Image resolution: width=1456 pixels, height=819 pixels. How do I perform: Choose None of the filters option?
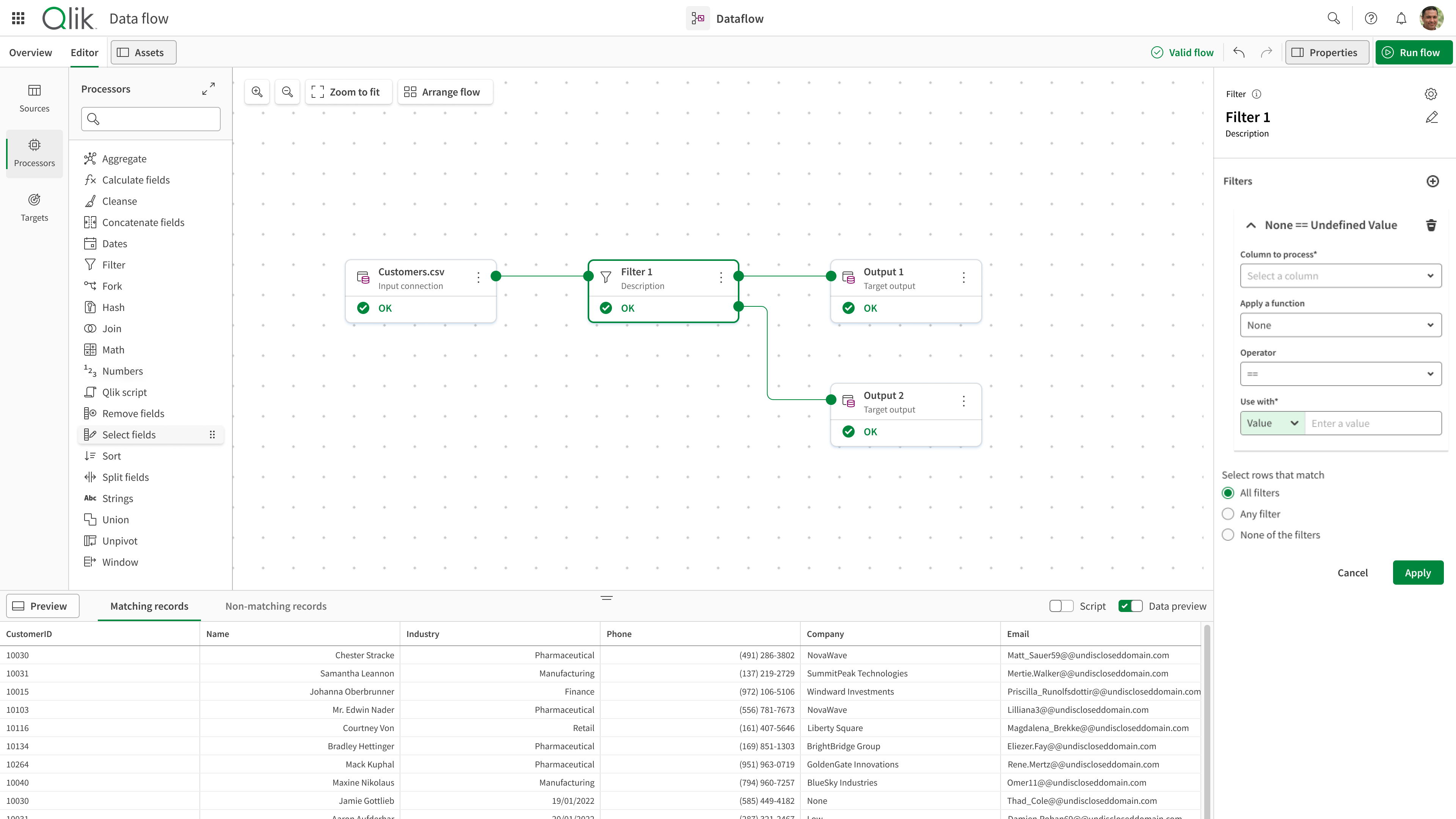coord(1228,534)
